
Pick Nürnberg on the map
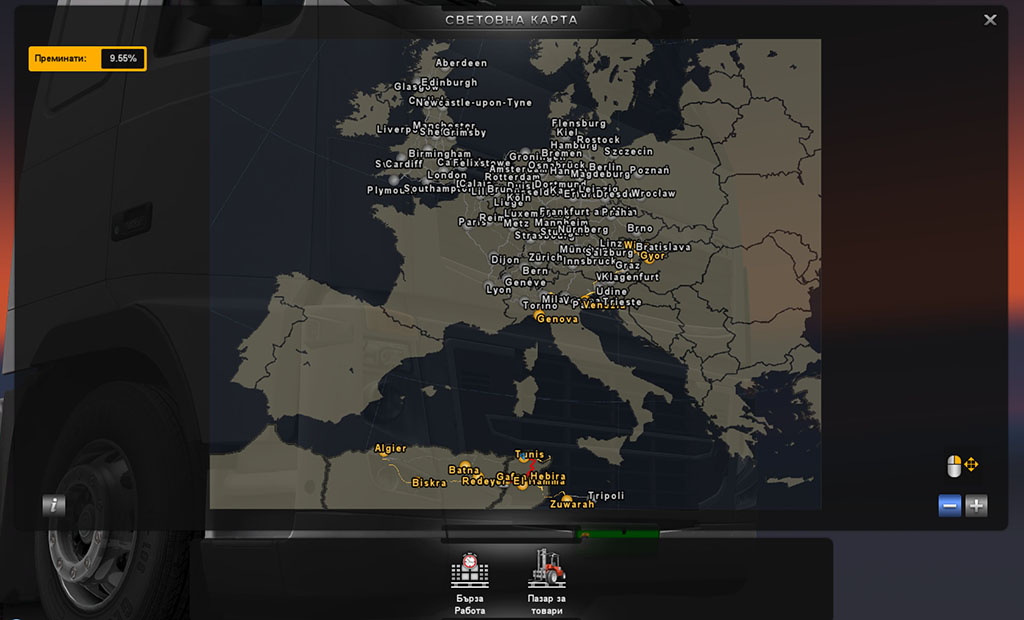tap(583, 229)
